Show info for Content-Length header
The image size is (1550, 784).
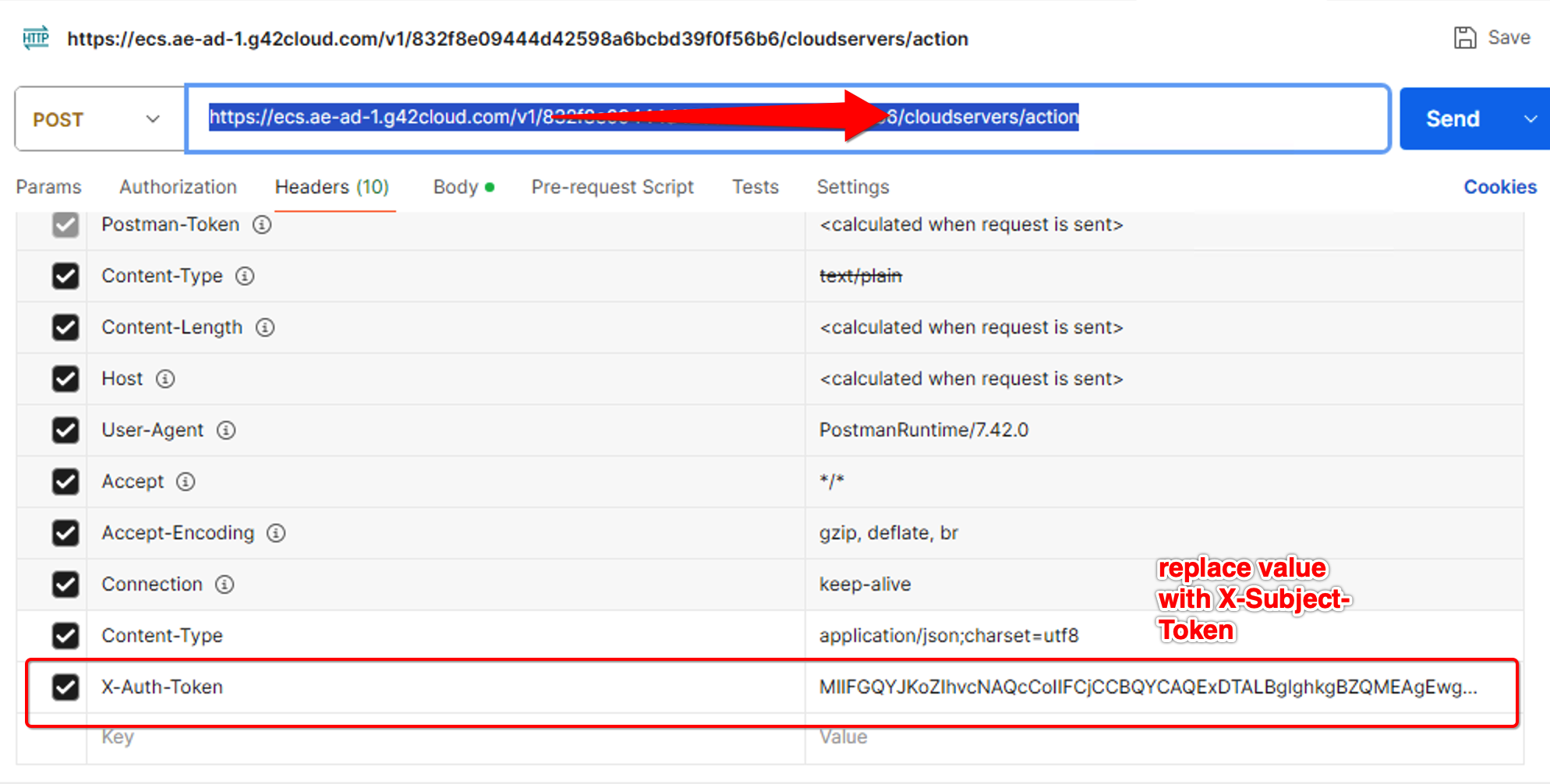265,327
